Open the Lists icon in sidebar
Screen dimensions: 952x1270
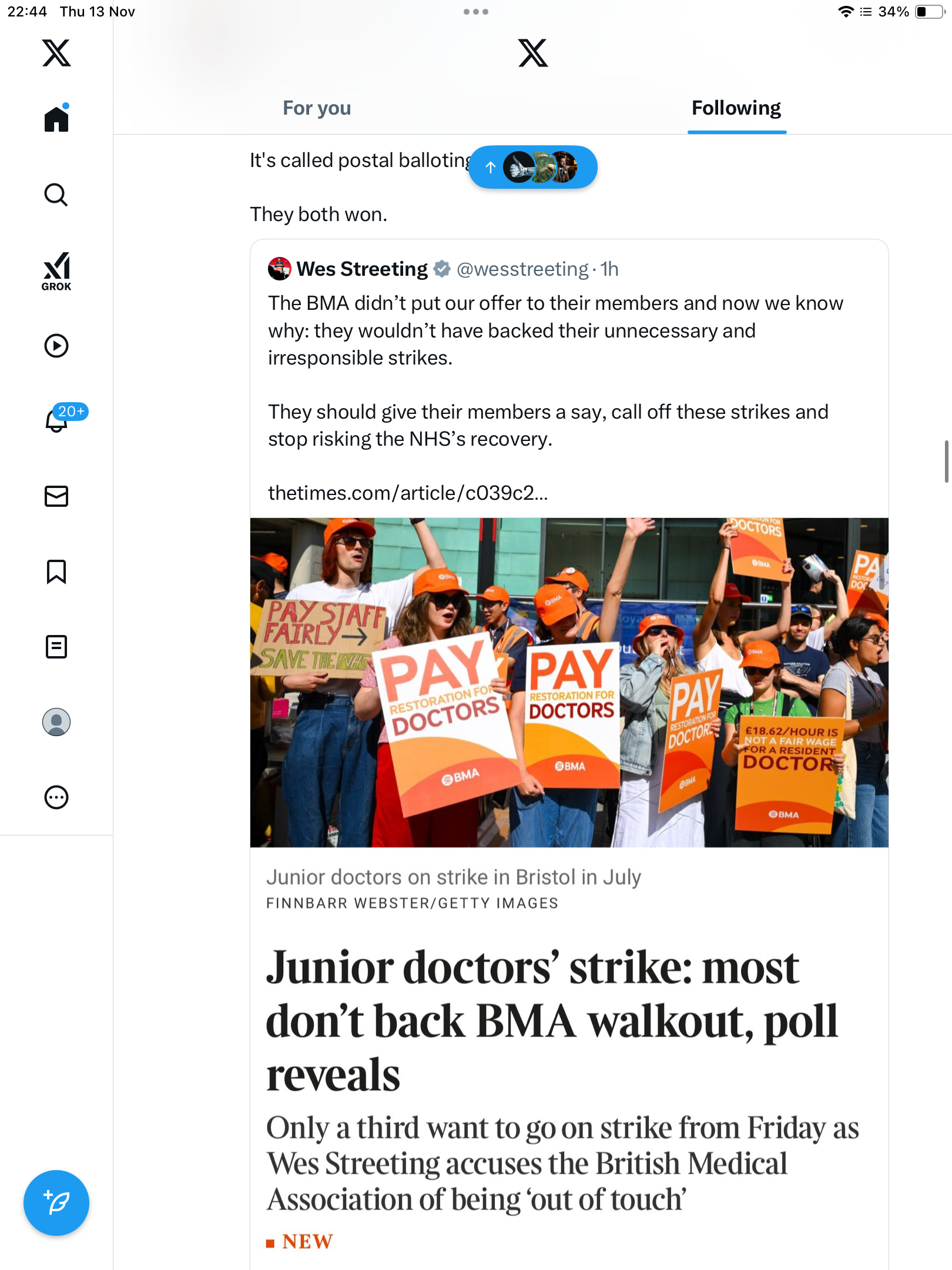(56, 647)
